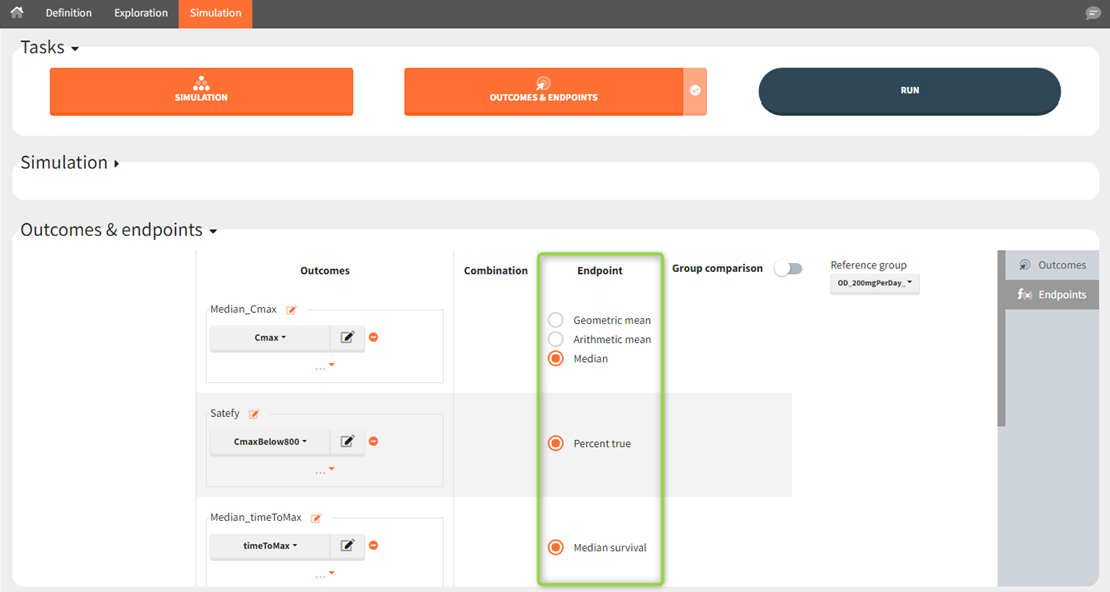Switch to the Exploration tab
1110x592 pixels.
pos(140,13)
